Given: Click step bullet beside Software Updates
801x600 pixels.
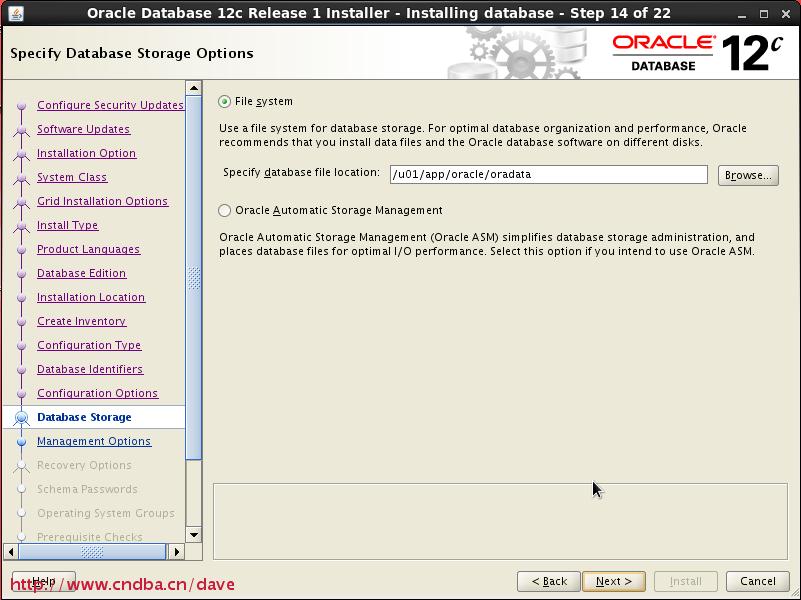Looking at the screenshot, I should 21,130.
